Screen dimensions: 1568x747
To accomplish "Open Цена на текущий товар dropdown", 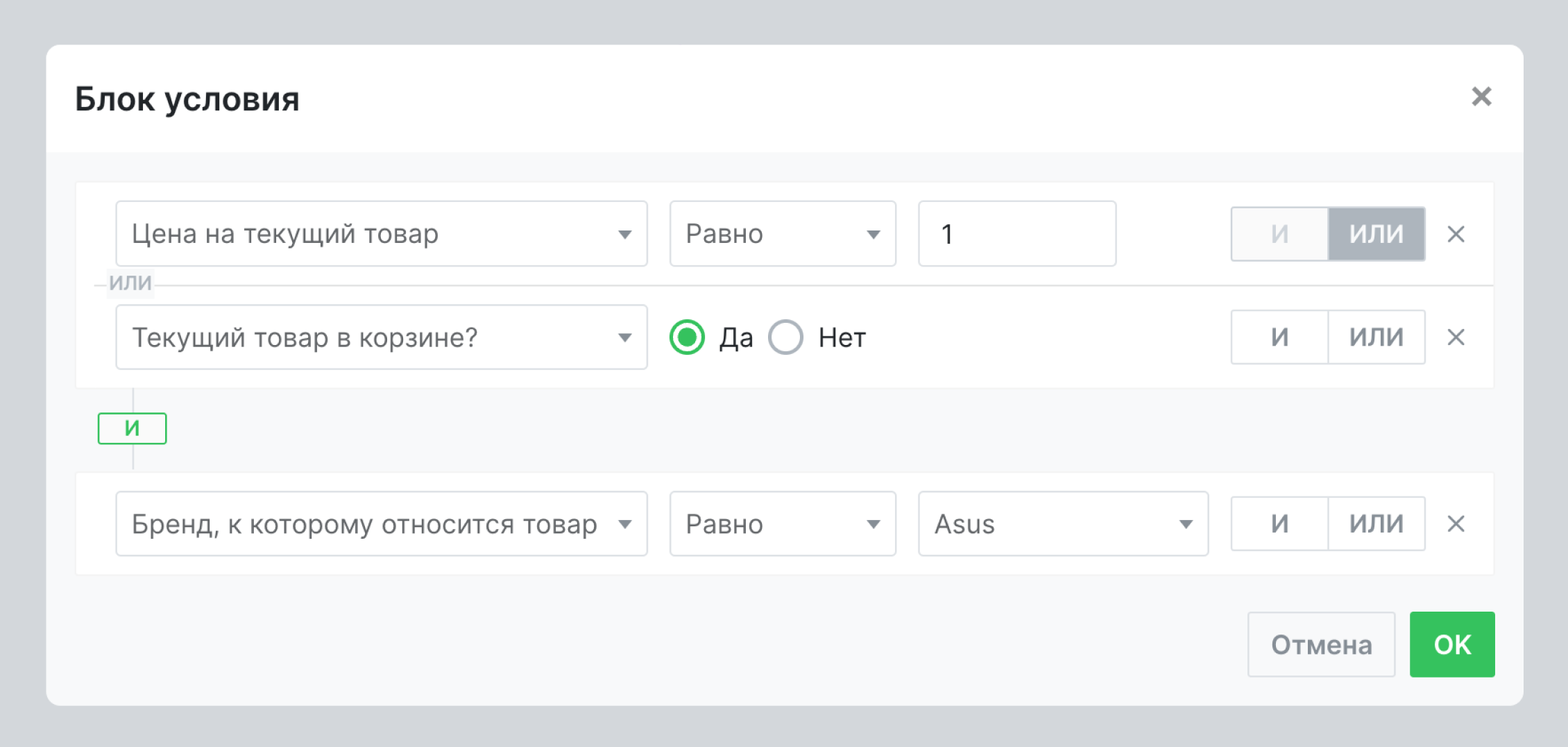I will 381,234.
